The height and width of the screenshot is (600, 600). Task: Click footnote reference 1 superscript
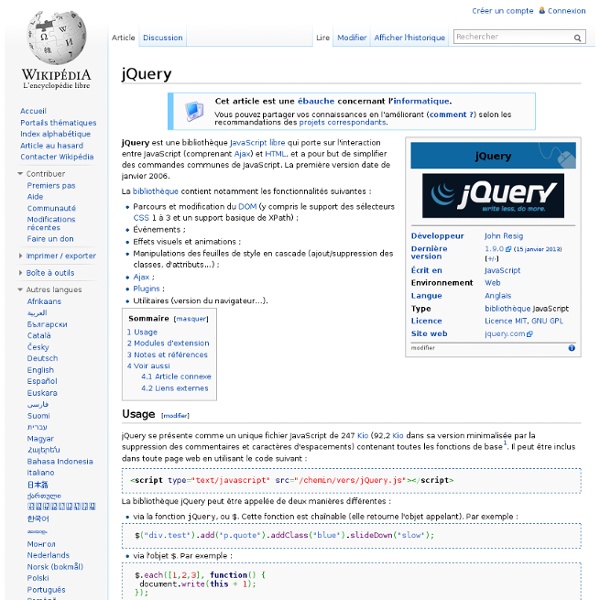click(505, 443)
